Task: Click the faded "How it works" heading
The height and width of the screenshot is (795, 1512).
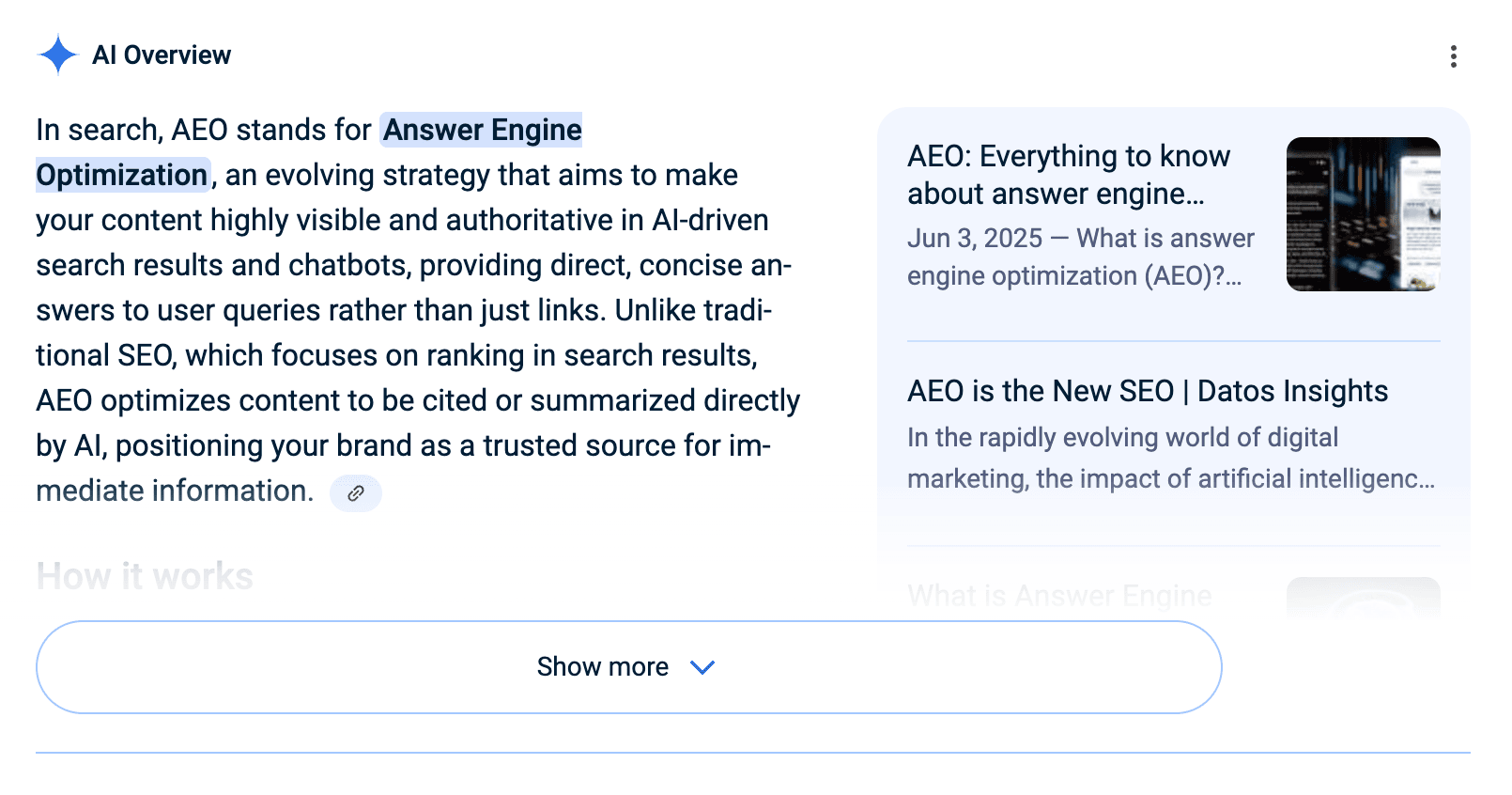Action: pyautogui.click(x=145, y=576)
